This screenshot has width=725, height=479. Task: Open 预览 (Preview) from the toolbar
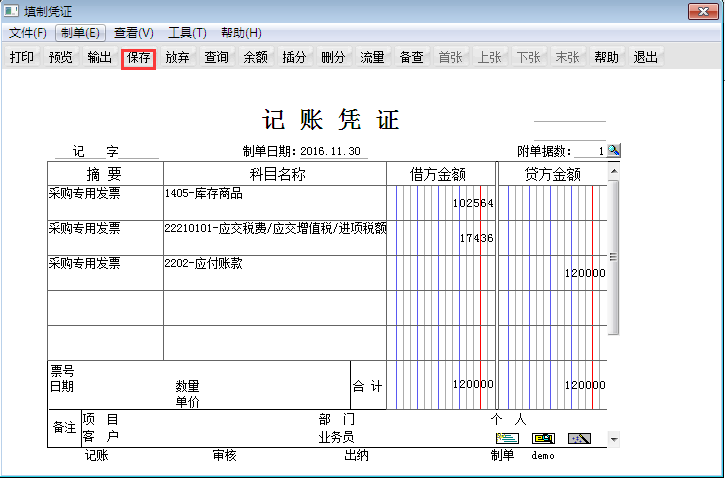pyautogui.click(x=61, y=58)
